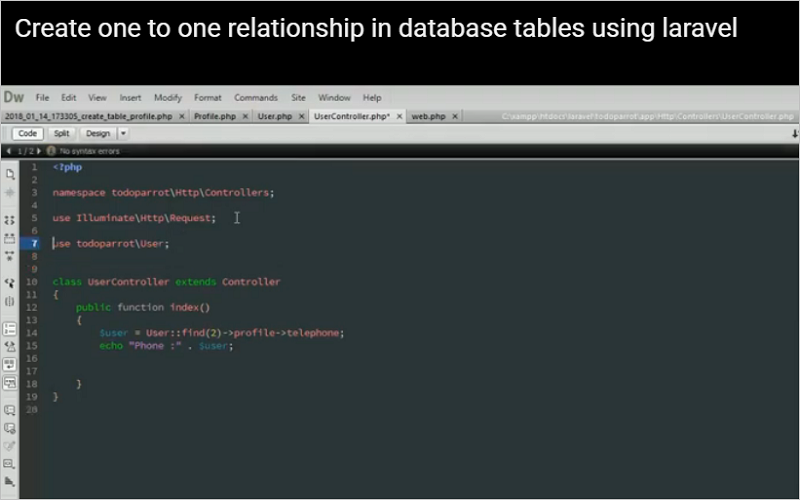The image size is (800, 500).
Task: Click the 'namespace todoparrot\Http\Controllers;' line
Action: coord(163,192)
